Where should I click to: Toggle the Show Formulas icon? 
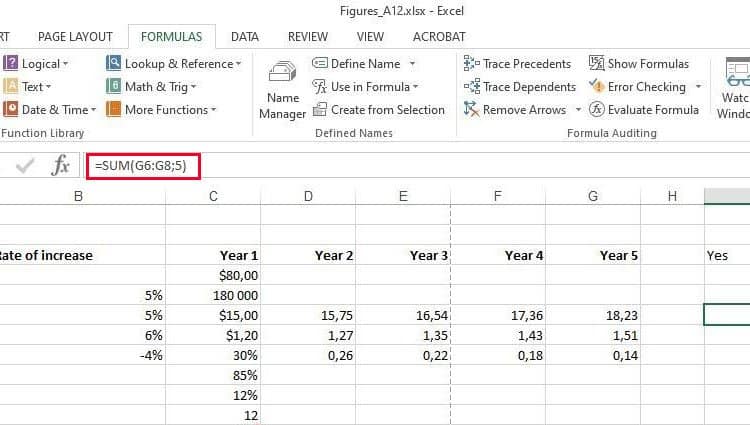[x=596, y=63]
